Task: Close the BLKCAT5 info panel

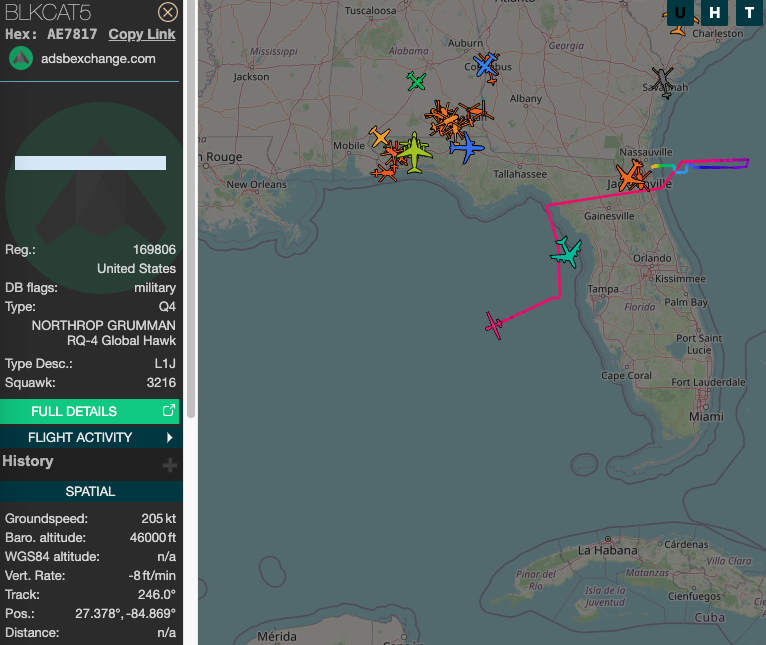Action: (x=168, y=12)
